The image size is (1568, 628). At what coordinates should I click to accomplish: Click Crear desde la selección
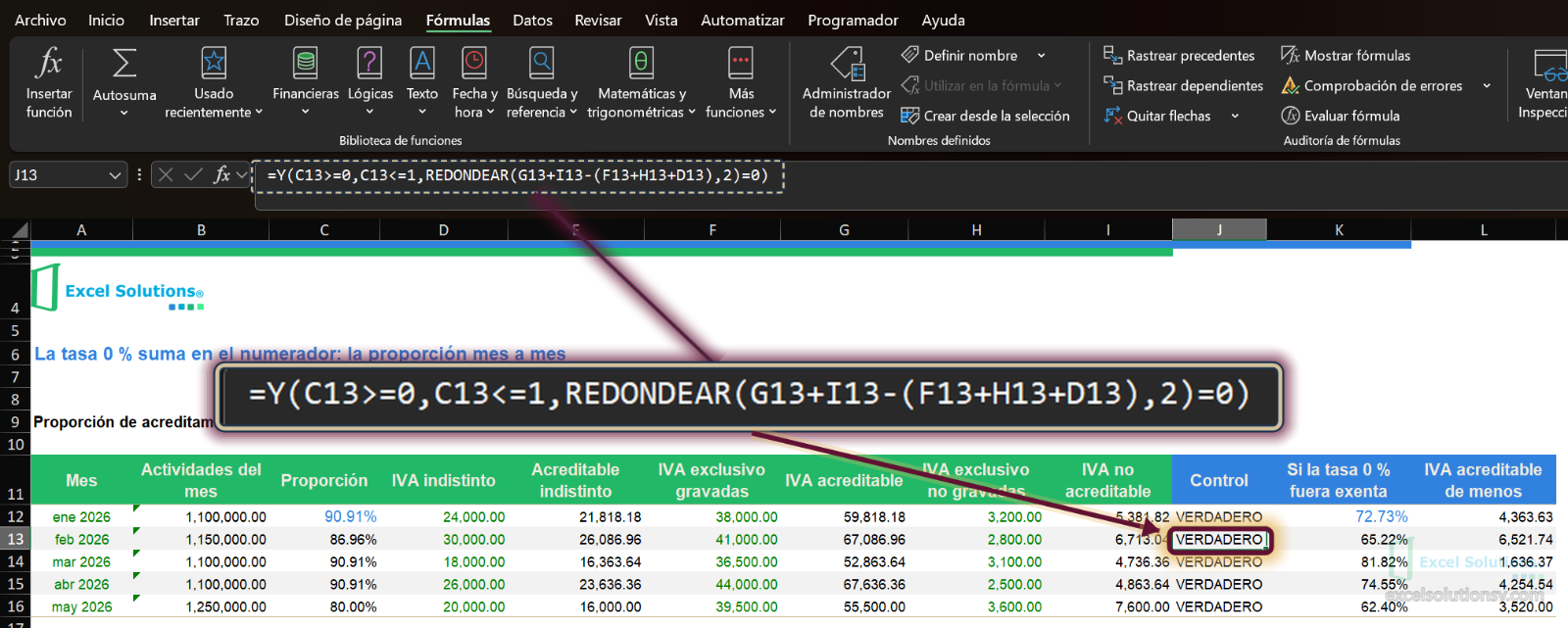click(x=985, y=116)
